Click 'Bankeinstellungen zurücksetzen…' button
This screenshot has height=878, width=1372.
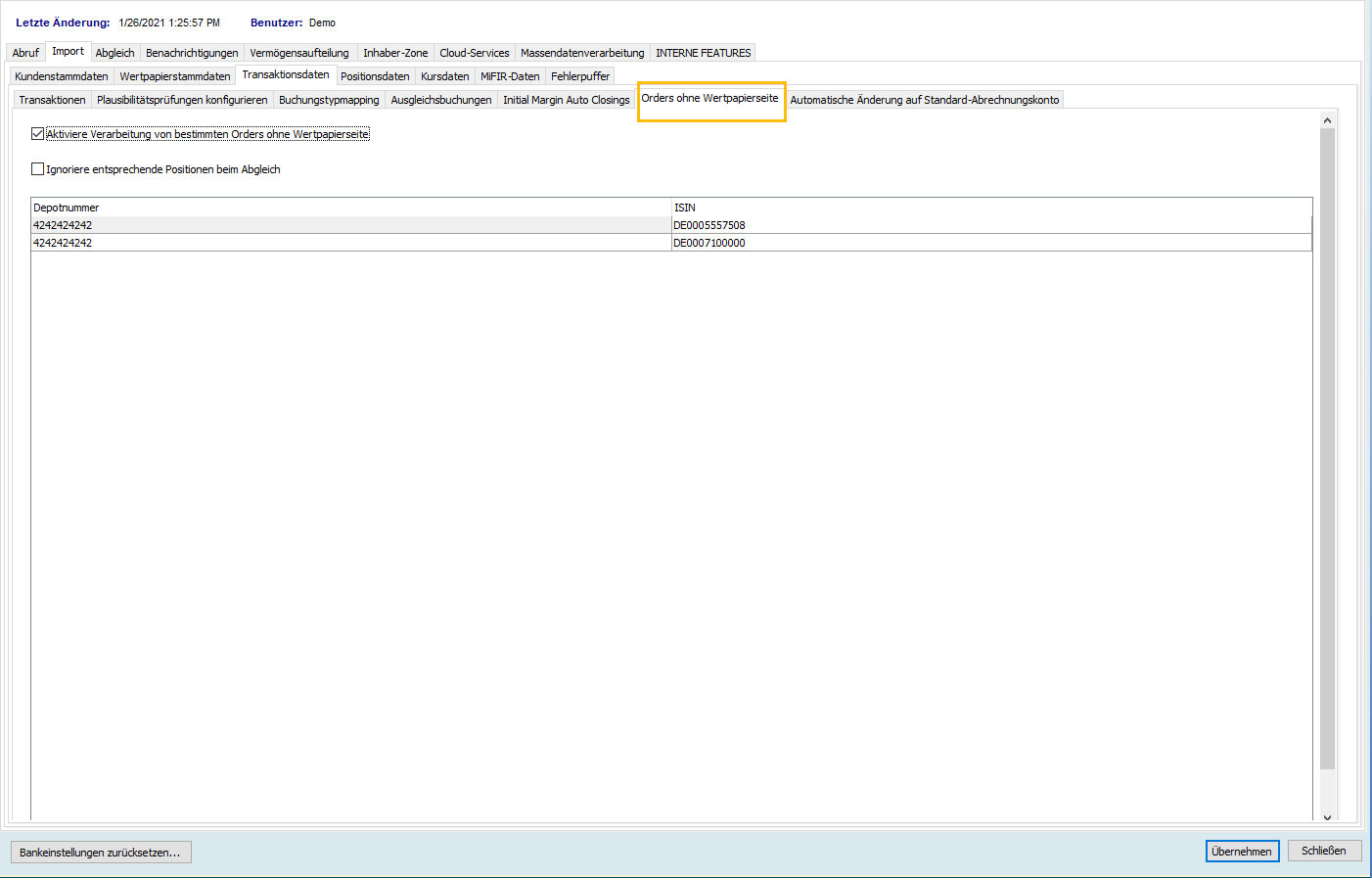click(101, 853)
